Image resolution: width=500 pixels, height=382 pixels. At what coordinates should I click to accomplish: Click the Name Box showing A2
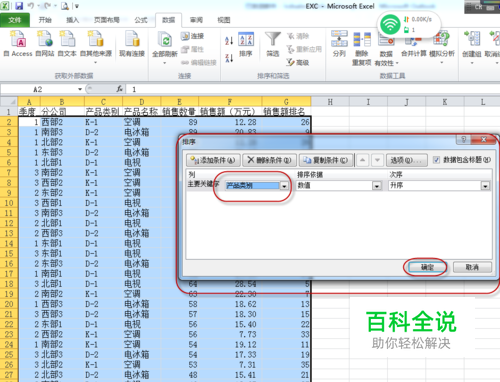coord(38,89)
